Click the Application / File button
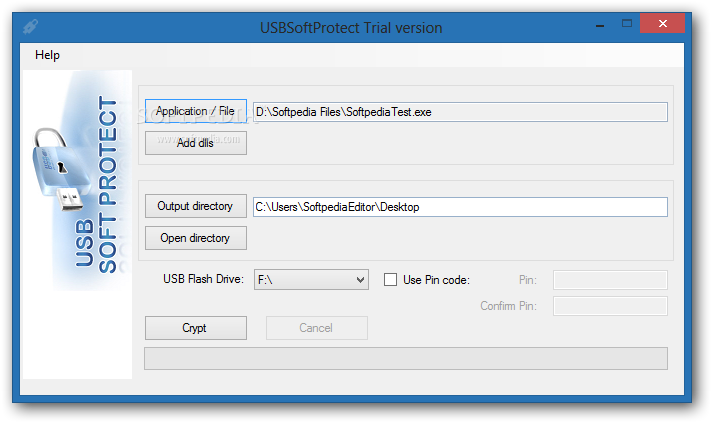The width and height of the screenshot is (712, 423). point(195,112)
